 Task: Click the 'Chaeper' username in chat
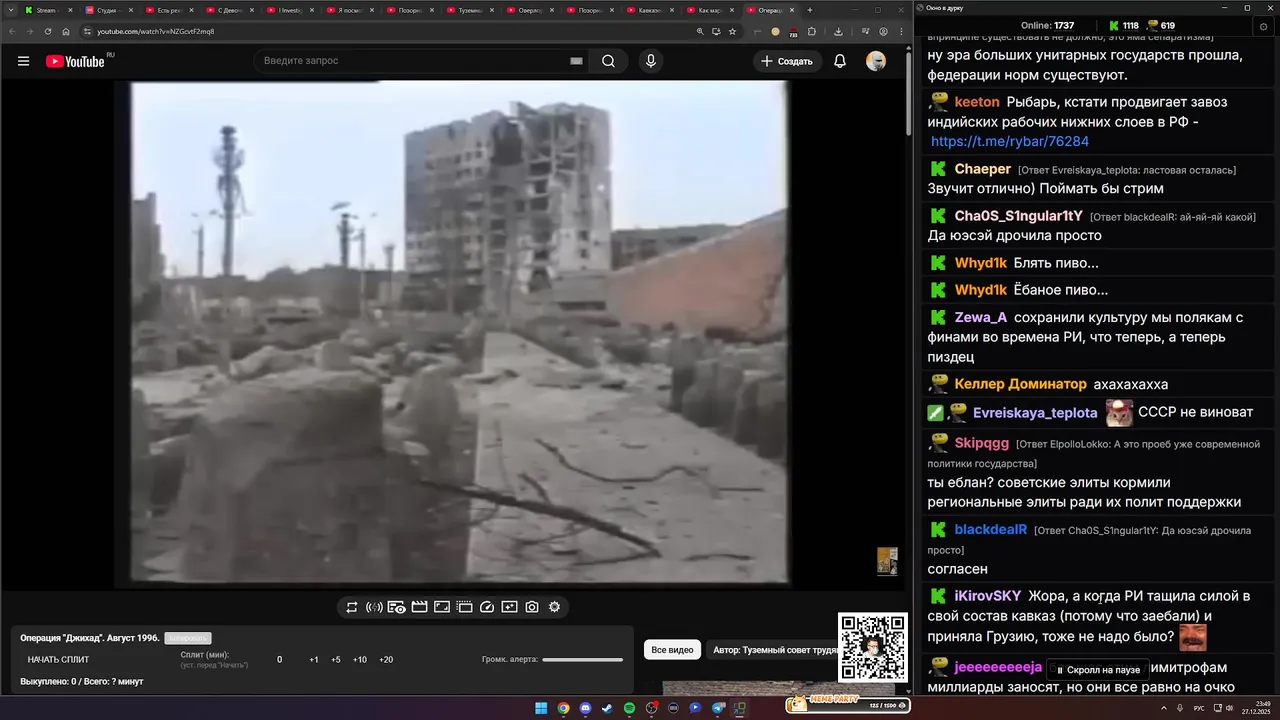[983, 169]
